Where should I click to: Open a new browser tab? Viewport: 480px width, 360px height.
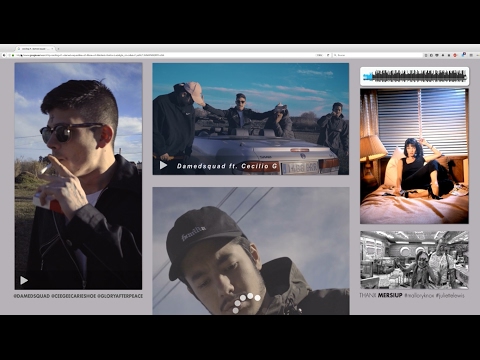point(58,49)
